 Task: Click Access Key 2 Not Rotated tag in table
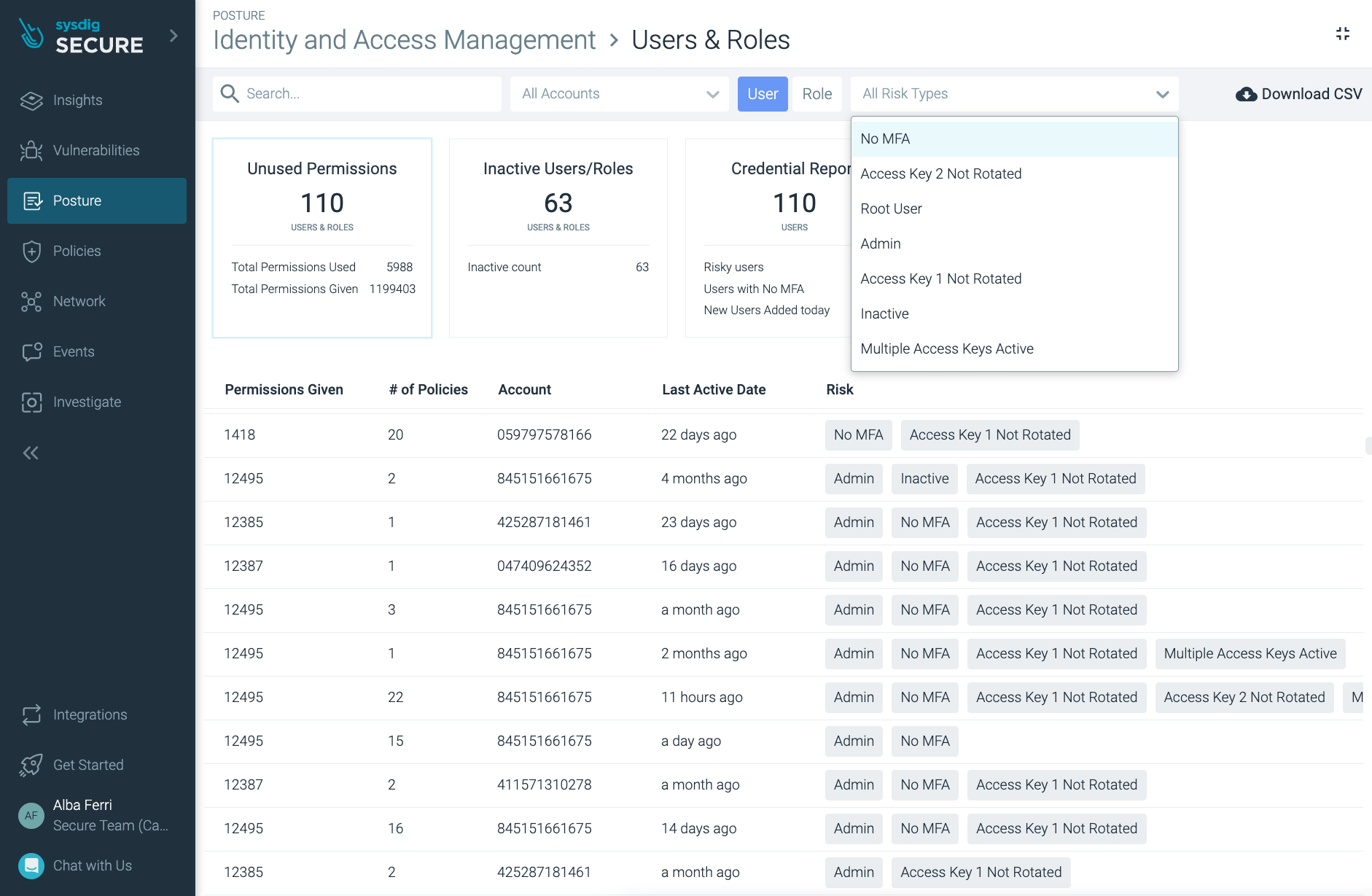point(1244,698)
